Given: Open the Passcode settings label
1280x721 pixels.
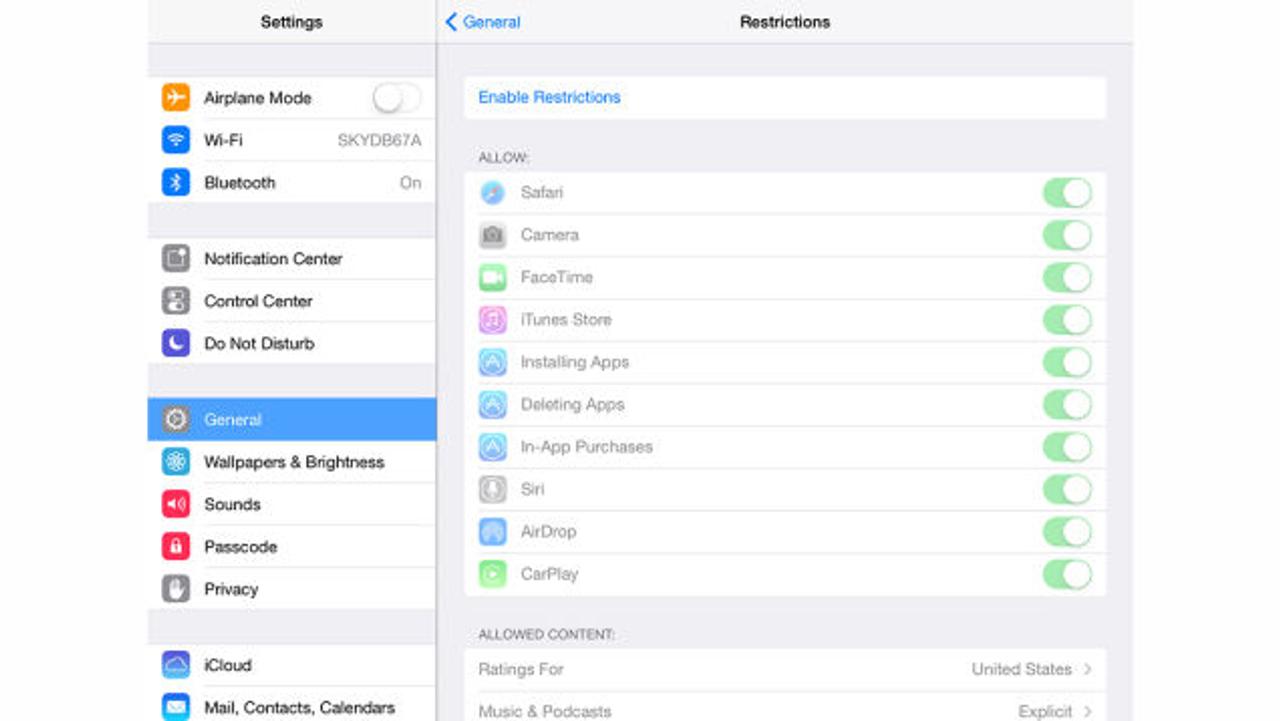Looking at the screenshot, I should click(x=240, y=546).
